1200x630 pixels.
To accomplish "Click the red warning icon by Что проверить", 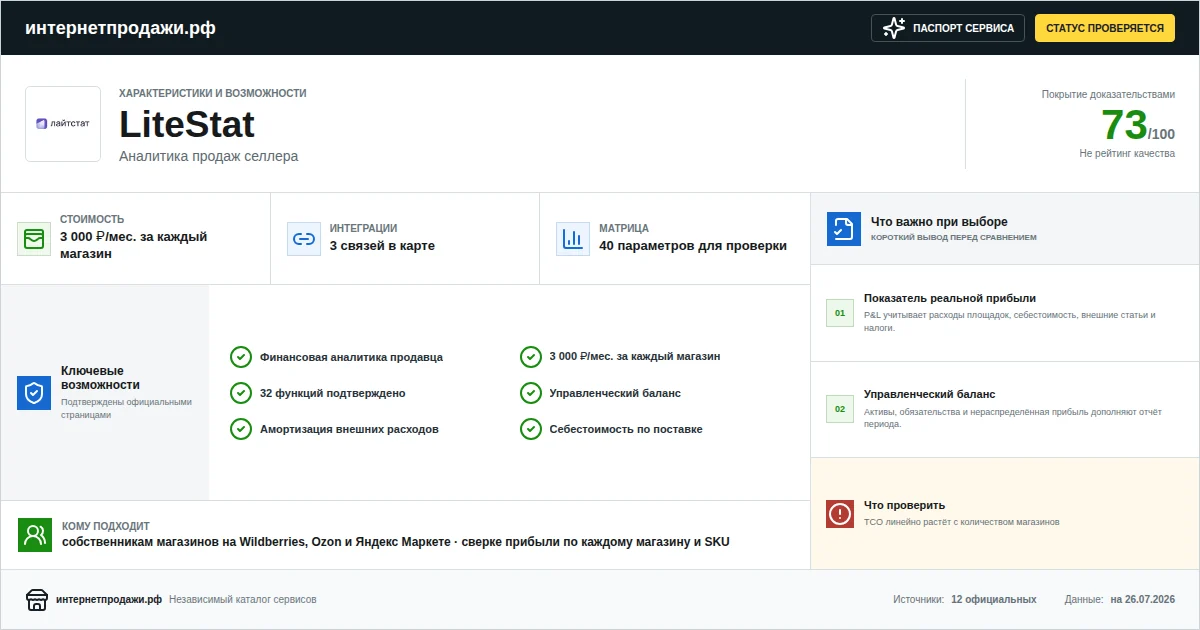I will pyautogui.click(x=840, y=514).
